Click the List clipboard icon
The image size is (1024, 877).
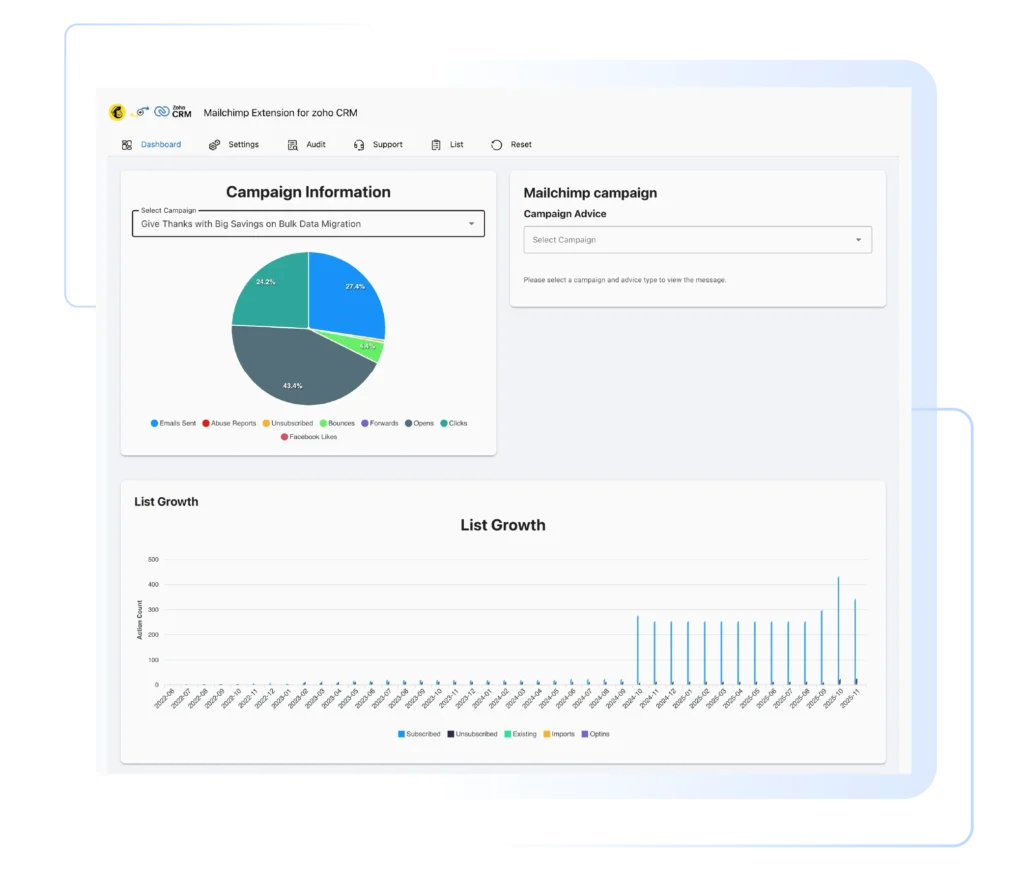434,144
